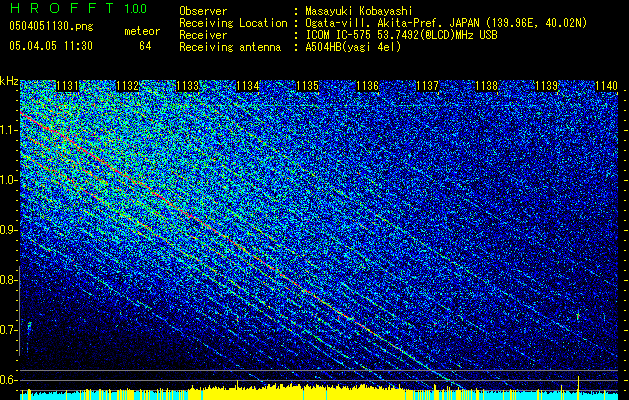The image size is (629, 400).
Task: Click the 0.8 kHz frequency axis label
Action: [9, 280]
